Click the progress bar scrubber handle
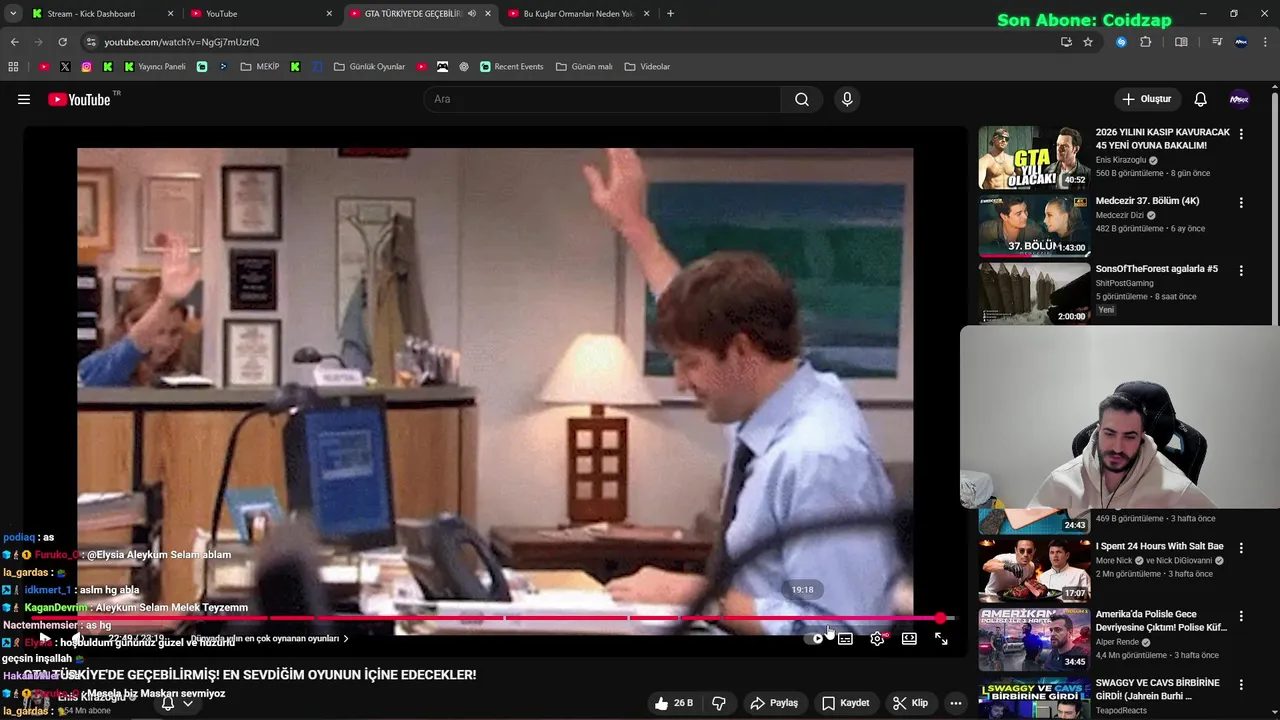 click(x=940, y=618)
